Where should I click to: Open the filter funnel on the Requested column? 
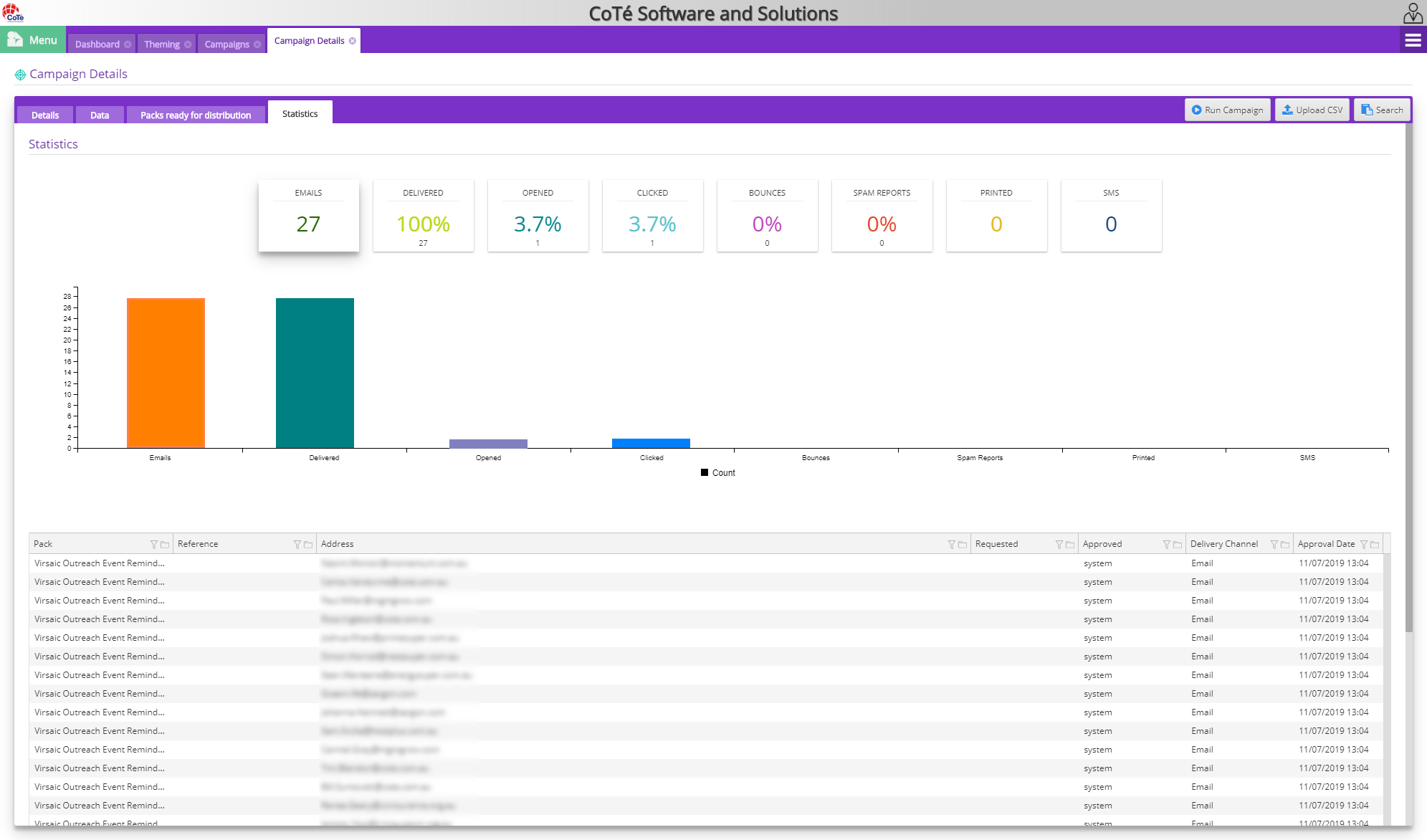[x=1061, y=544]
